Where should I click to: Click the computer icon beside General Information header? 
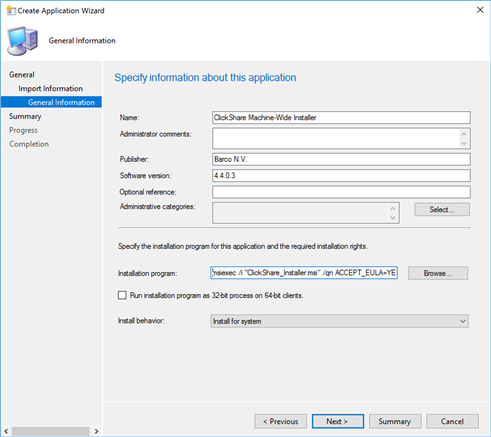click(x=22, y=41)
